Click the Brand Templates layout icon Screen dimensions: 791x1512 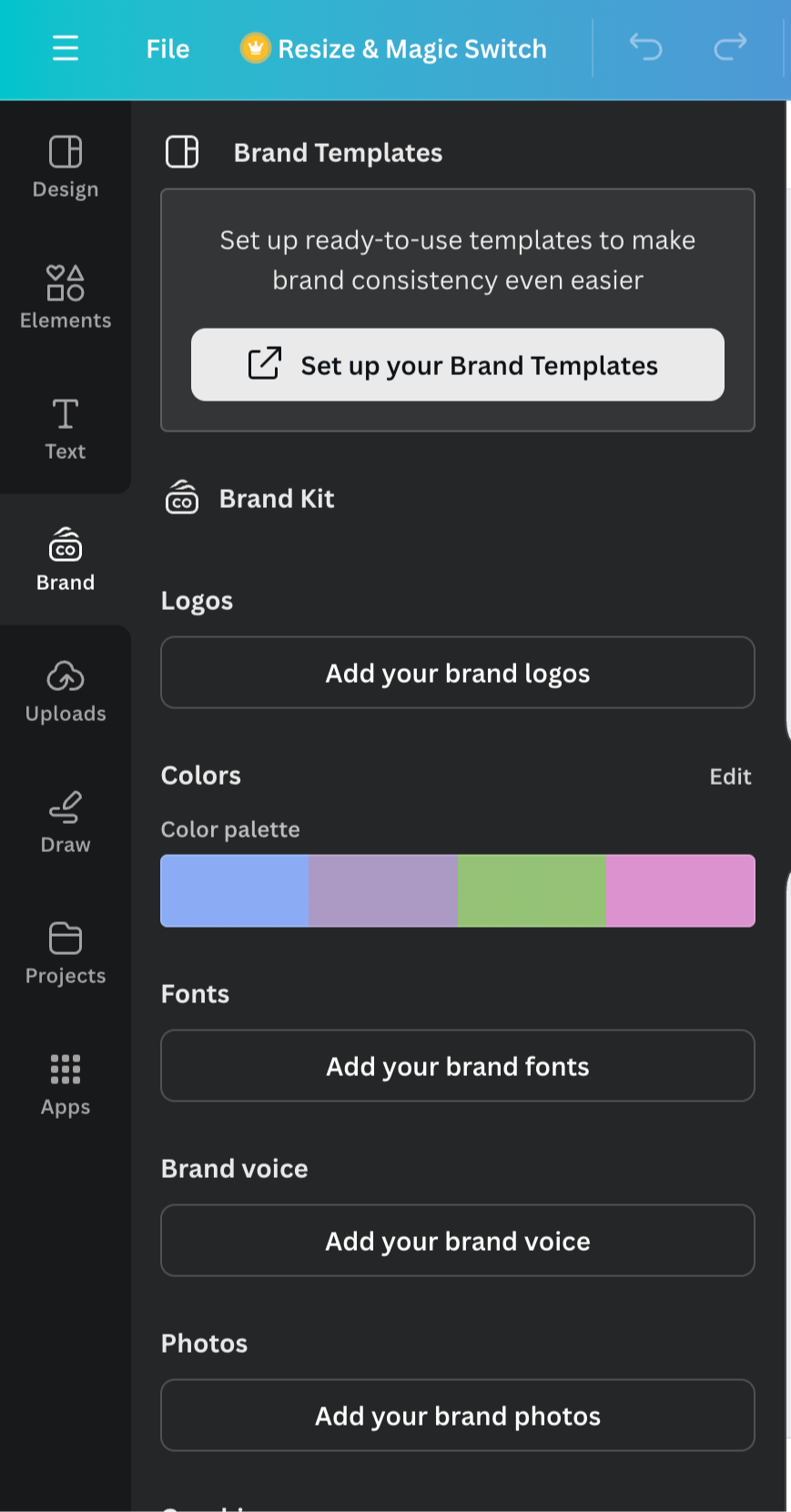click(182, 152)
